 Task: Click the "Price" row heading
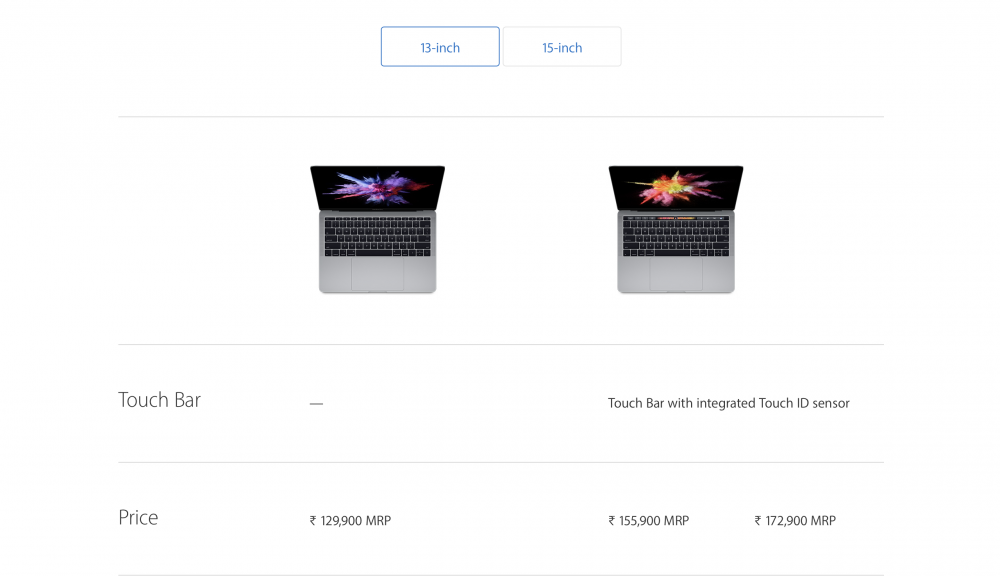click(x=138, y=518)
